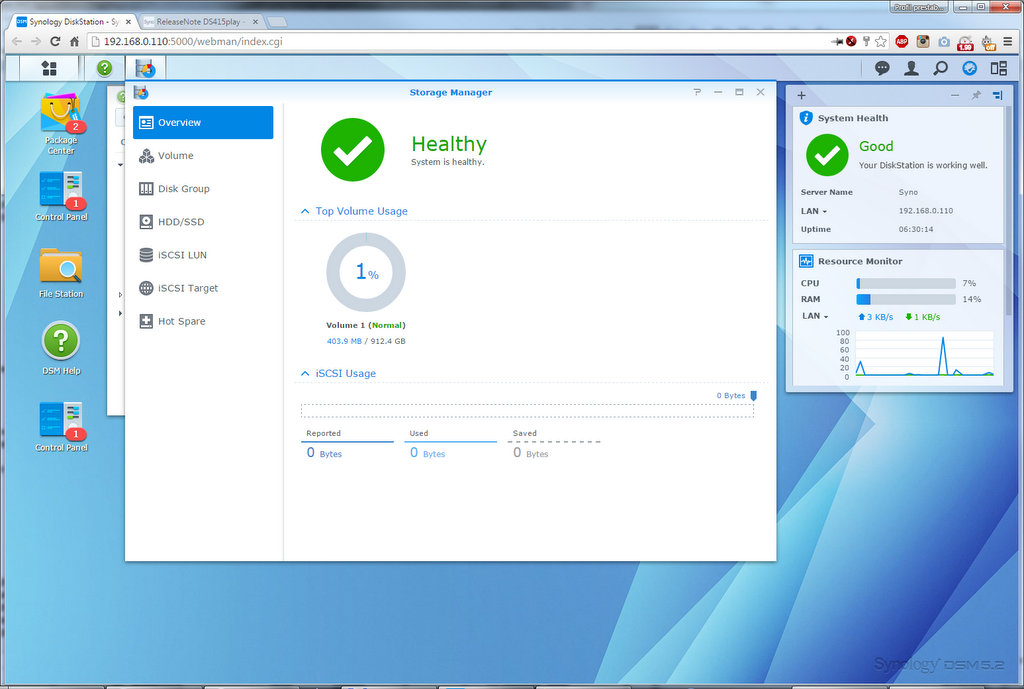Viewport: 1024px width, 689px height.
Task: Click the Adblock Plus extension icon
Action: [x=902, y=42]
